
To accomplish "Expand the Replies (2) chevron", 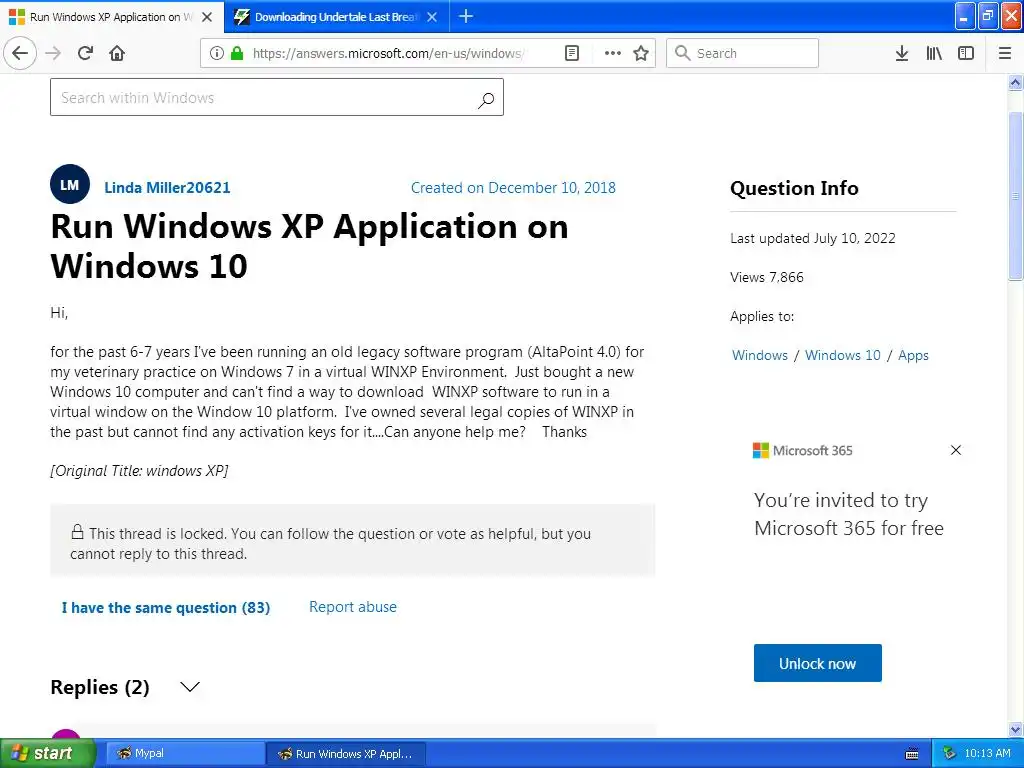I will point(190,687).
